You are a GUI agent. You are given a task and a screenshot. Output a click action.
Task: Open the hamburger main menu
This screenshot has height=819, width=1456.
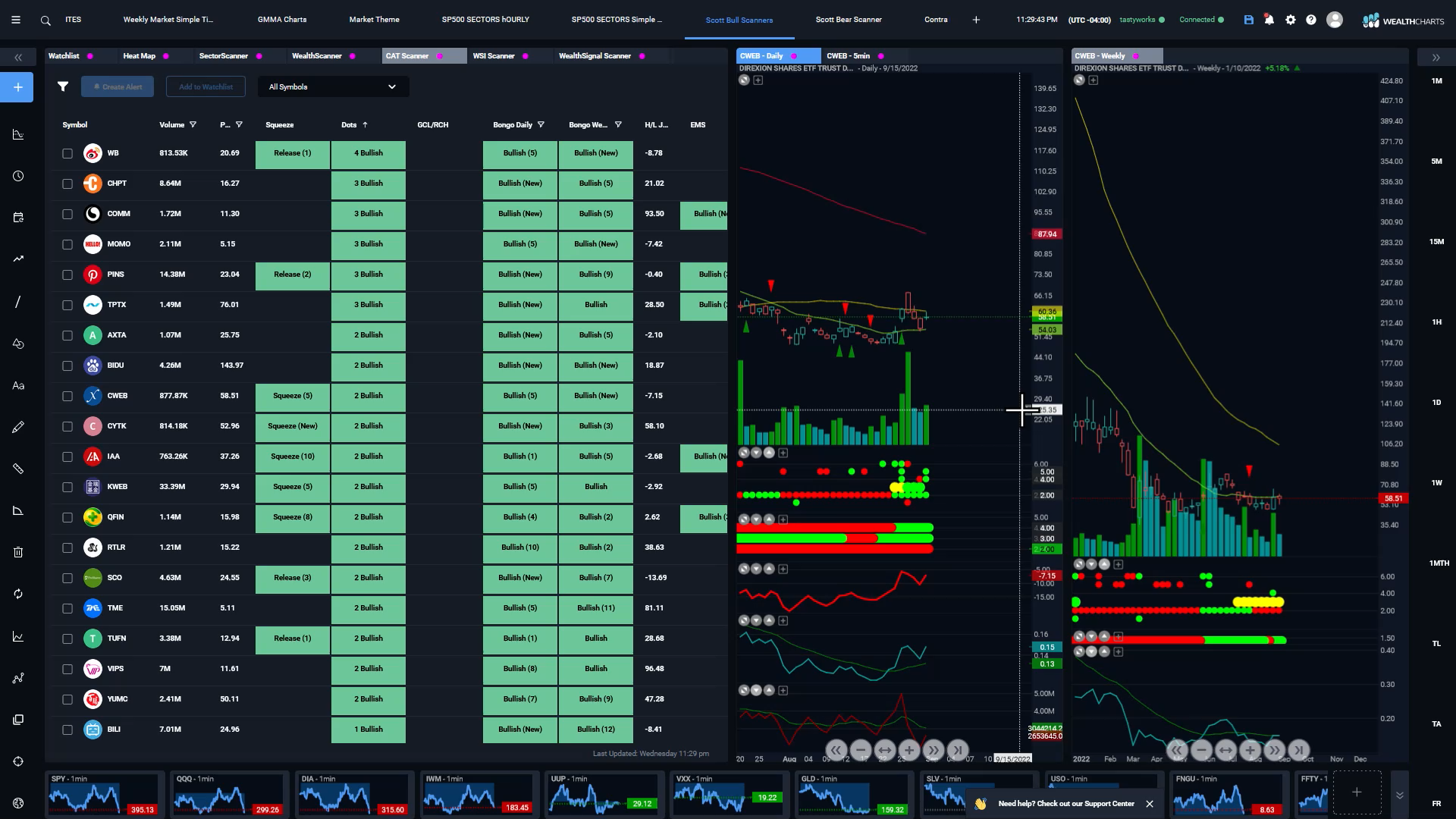click(x=16, y=20)
